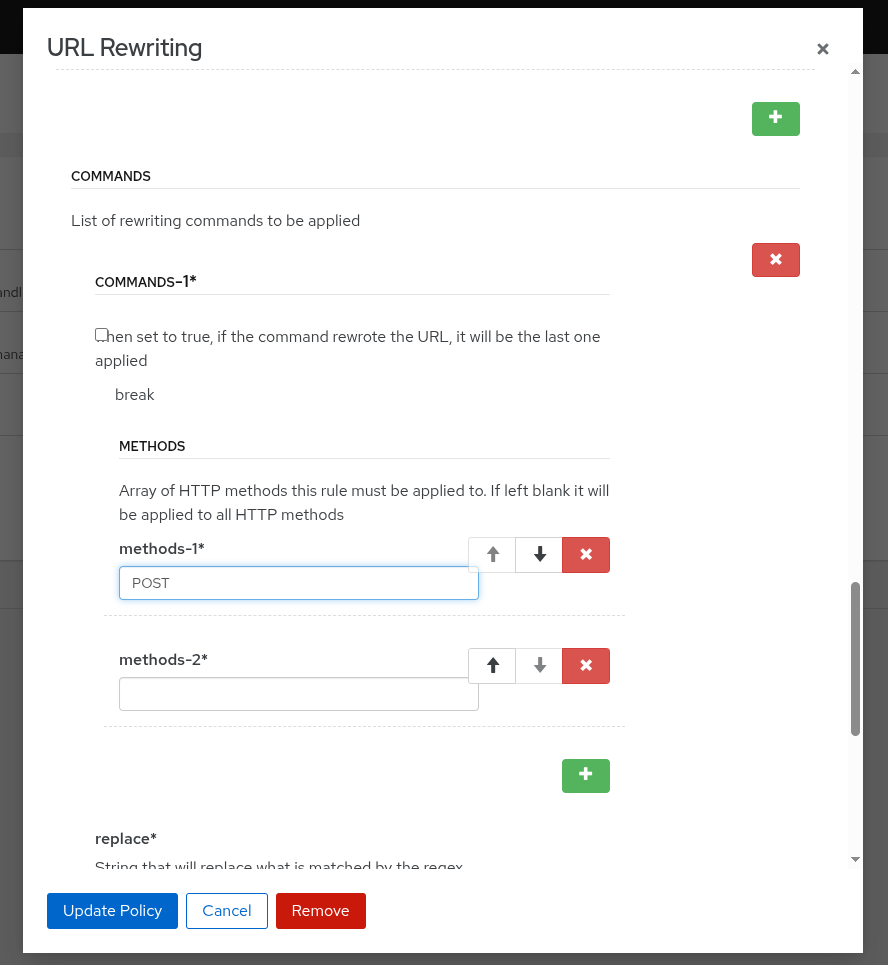Image resolution: width=888 pixels, height=965 pixels.
Task: Delete the methods-1 entry
Action: pyautogui.click(x=586, y=555)
